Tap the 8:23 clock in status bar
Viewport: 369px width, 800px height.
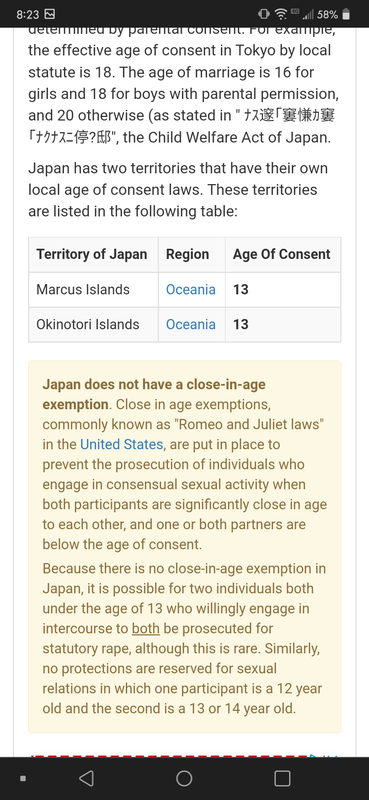pos(26,14)
